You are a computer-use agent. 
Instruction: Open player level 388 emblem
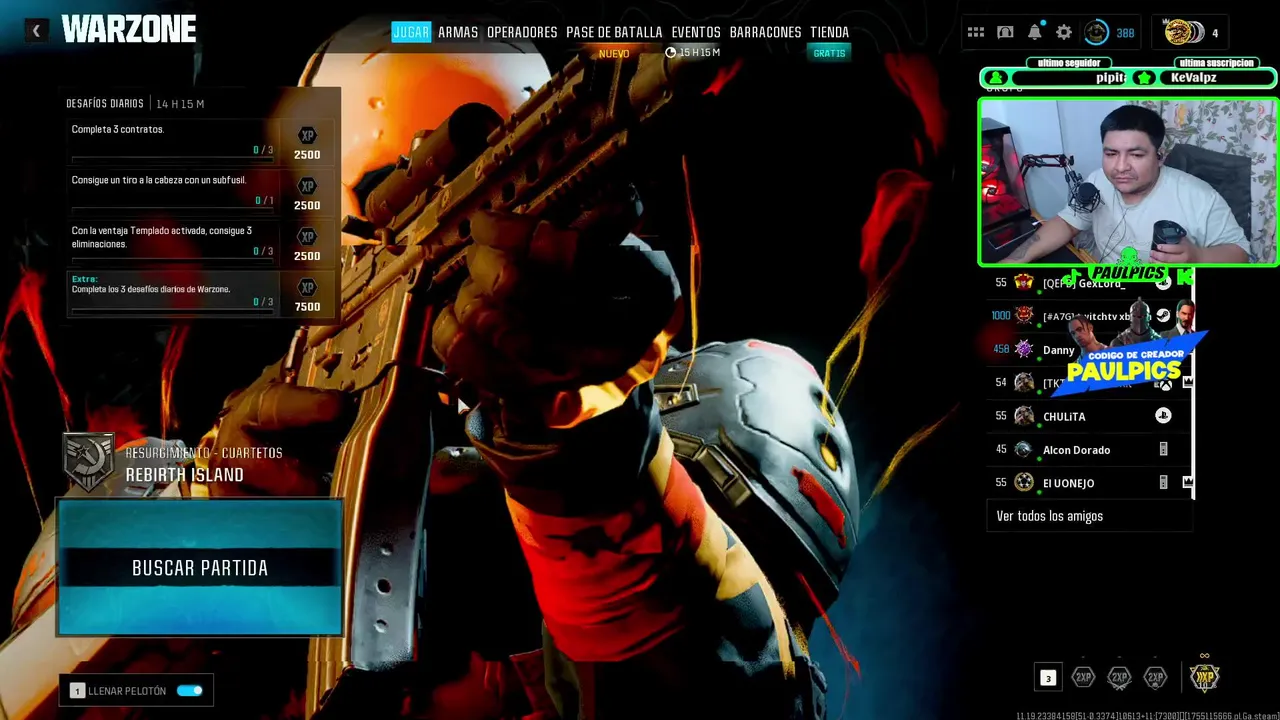tap(1097, 32)
